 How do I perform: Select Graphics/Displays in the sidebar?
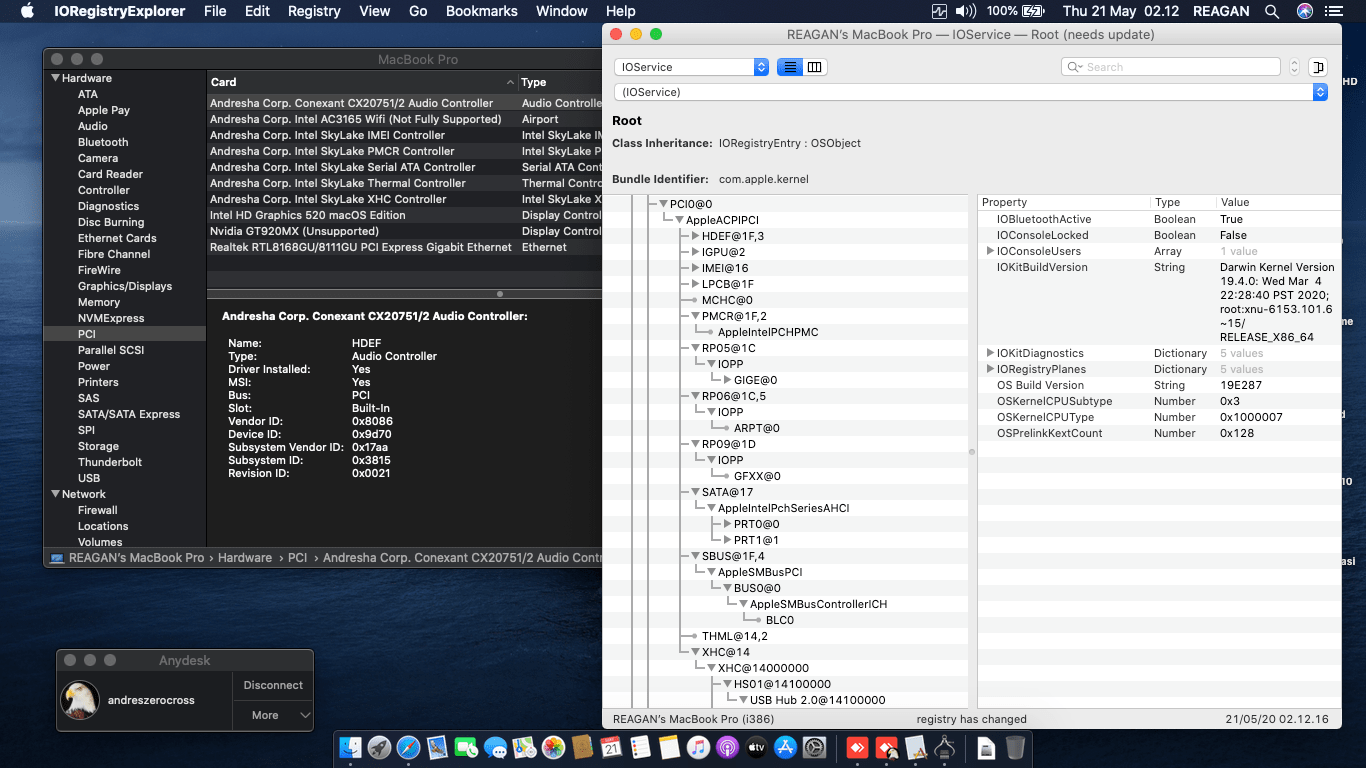(125, 286)
